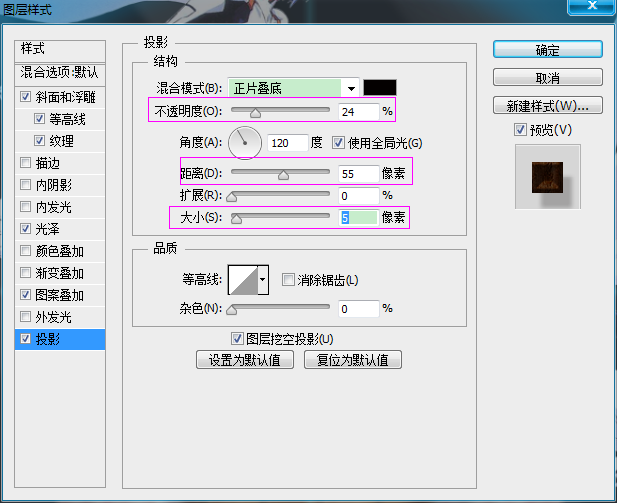617x503 pixels.
Task: Click the 角度 value field showing 120
Action: 287,143
